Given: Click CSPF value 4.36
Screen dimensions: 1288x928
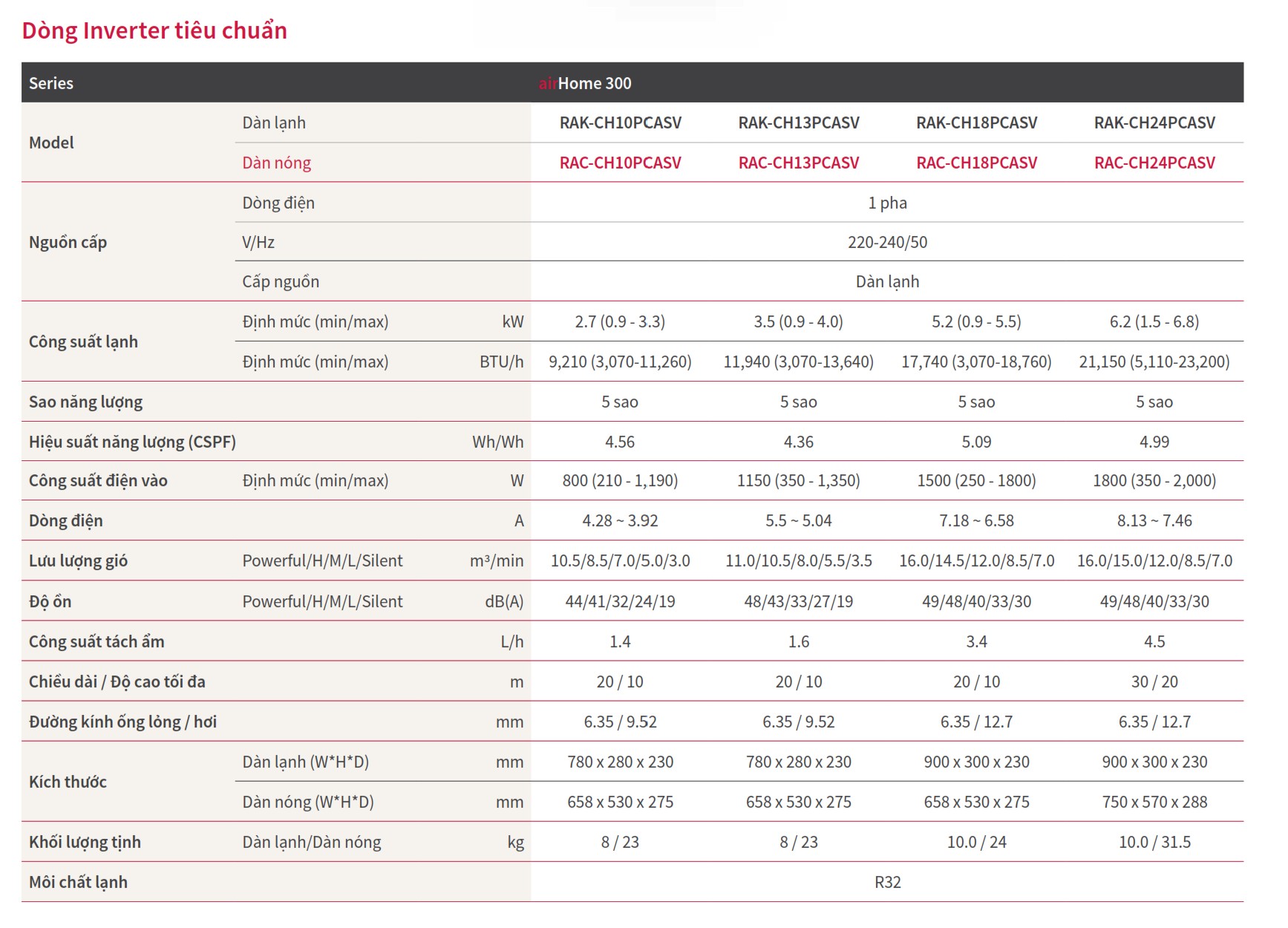Looking at the screenshot, I should pos(799,442).
